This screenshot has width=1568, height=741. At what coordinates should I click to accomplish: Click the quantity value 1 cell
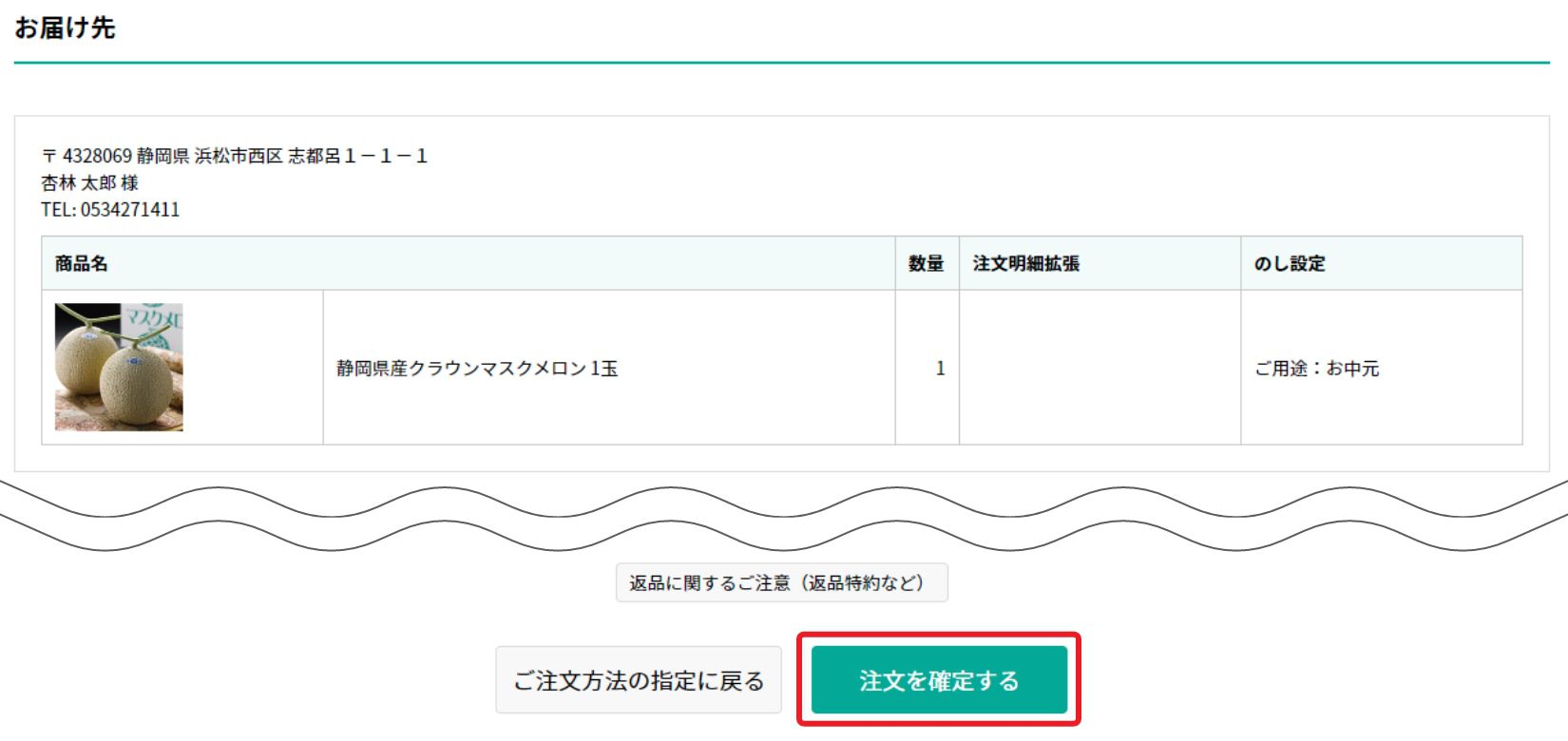927,368
